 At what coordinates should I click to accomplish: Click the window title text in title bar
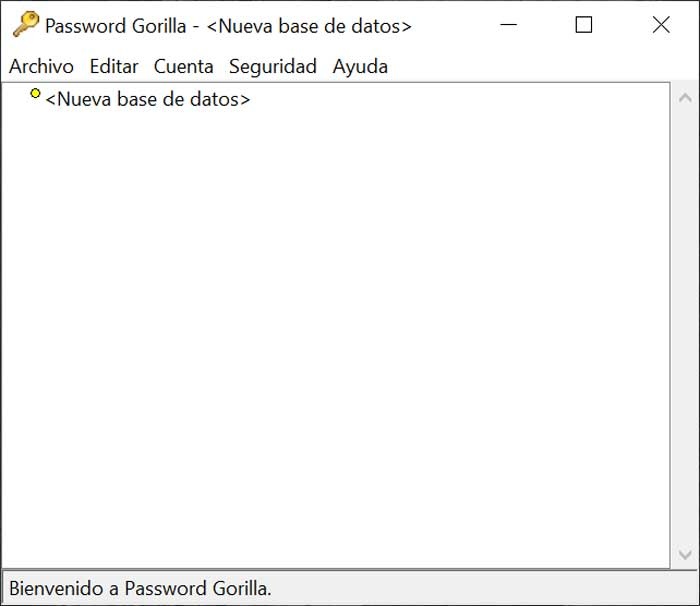[x=228, y=26]
